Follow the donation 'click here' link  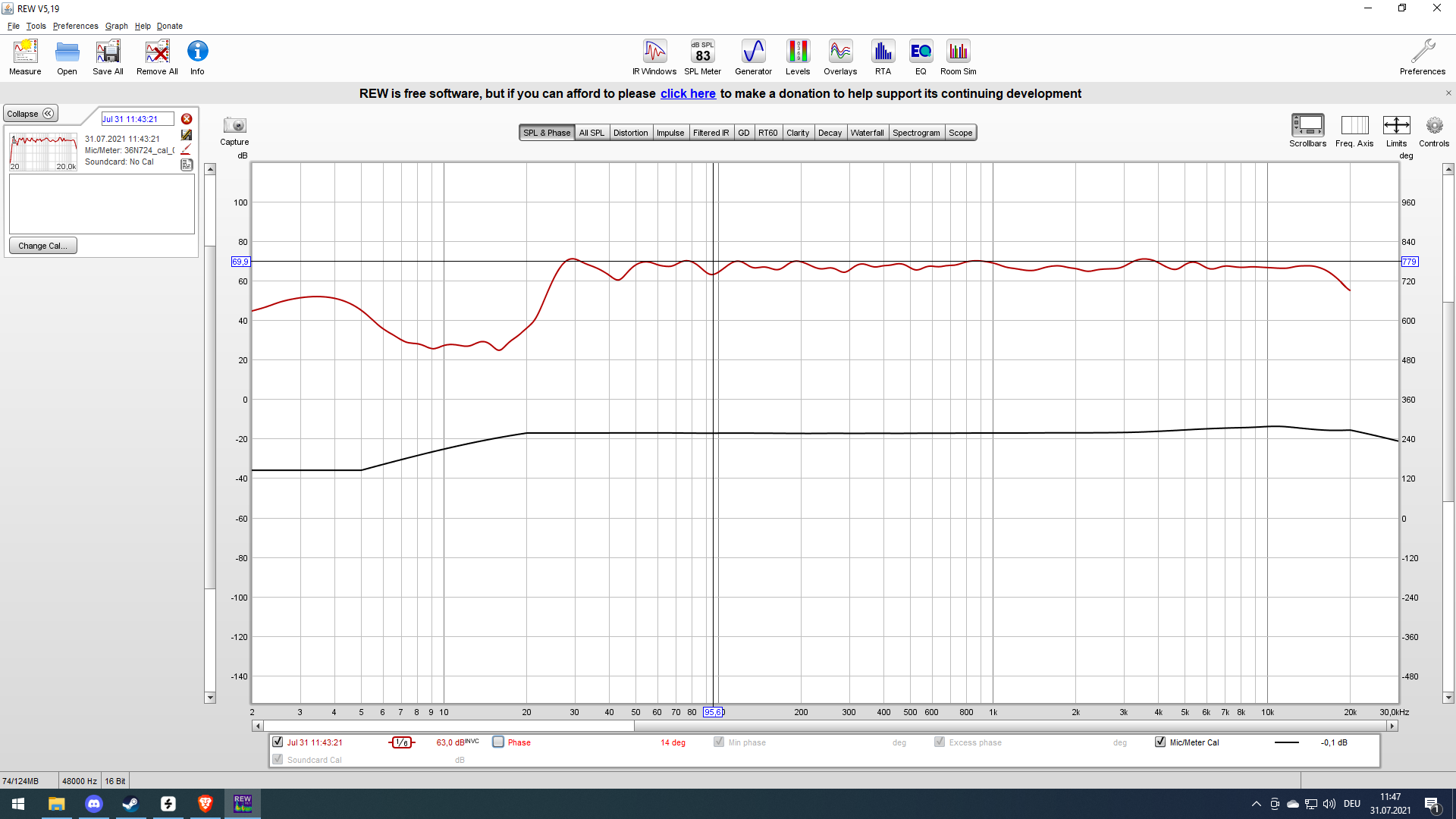pyautogui.click(x=688, y=93)
